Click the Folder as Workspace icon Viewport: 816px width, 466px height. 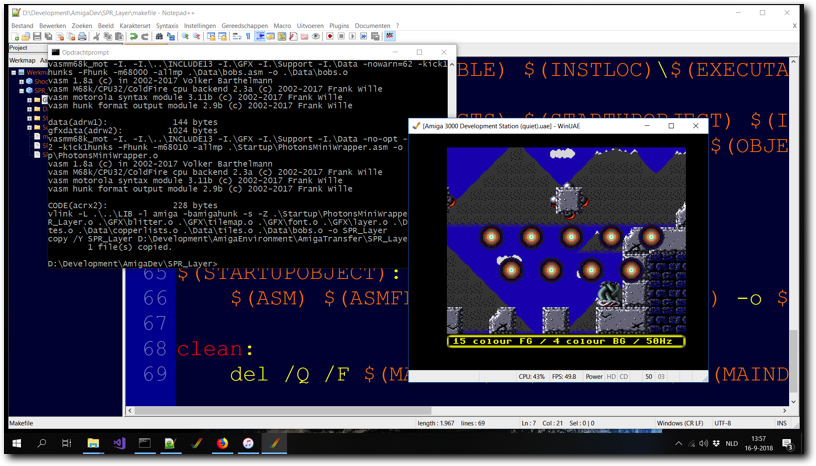(x=304, y=36)
